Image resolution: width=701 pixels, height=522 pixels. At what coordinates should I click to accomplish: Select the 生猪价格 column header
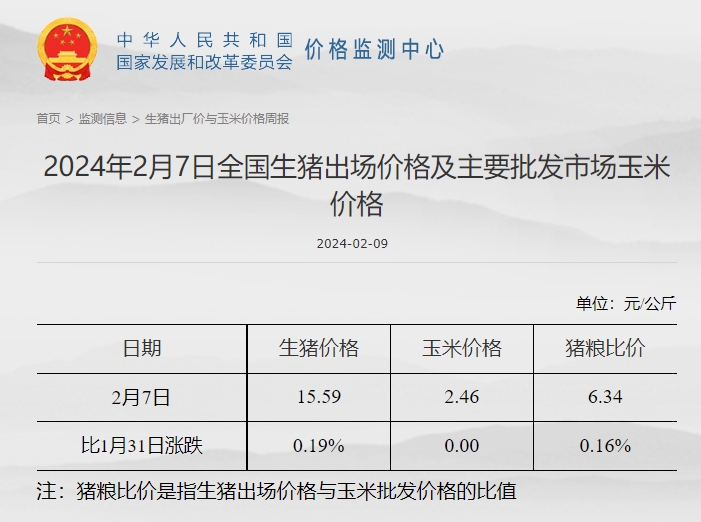[319, 348]
